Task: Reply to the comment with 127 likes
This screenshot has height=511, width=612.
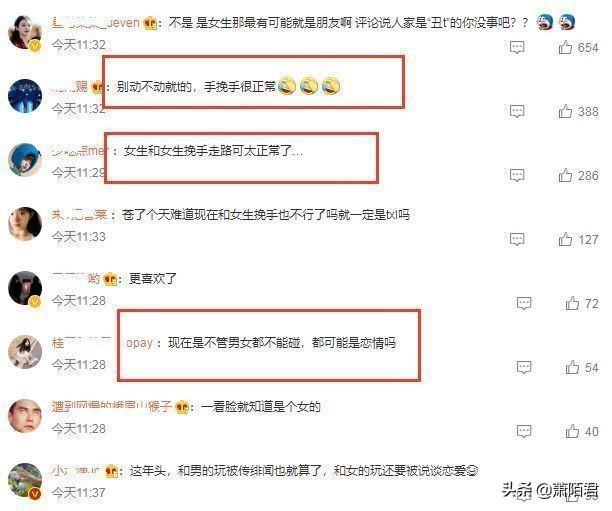Action: (x=517, y=239)
